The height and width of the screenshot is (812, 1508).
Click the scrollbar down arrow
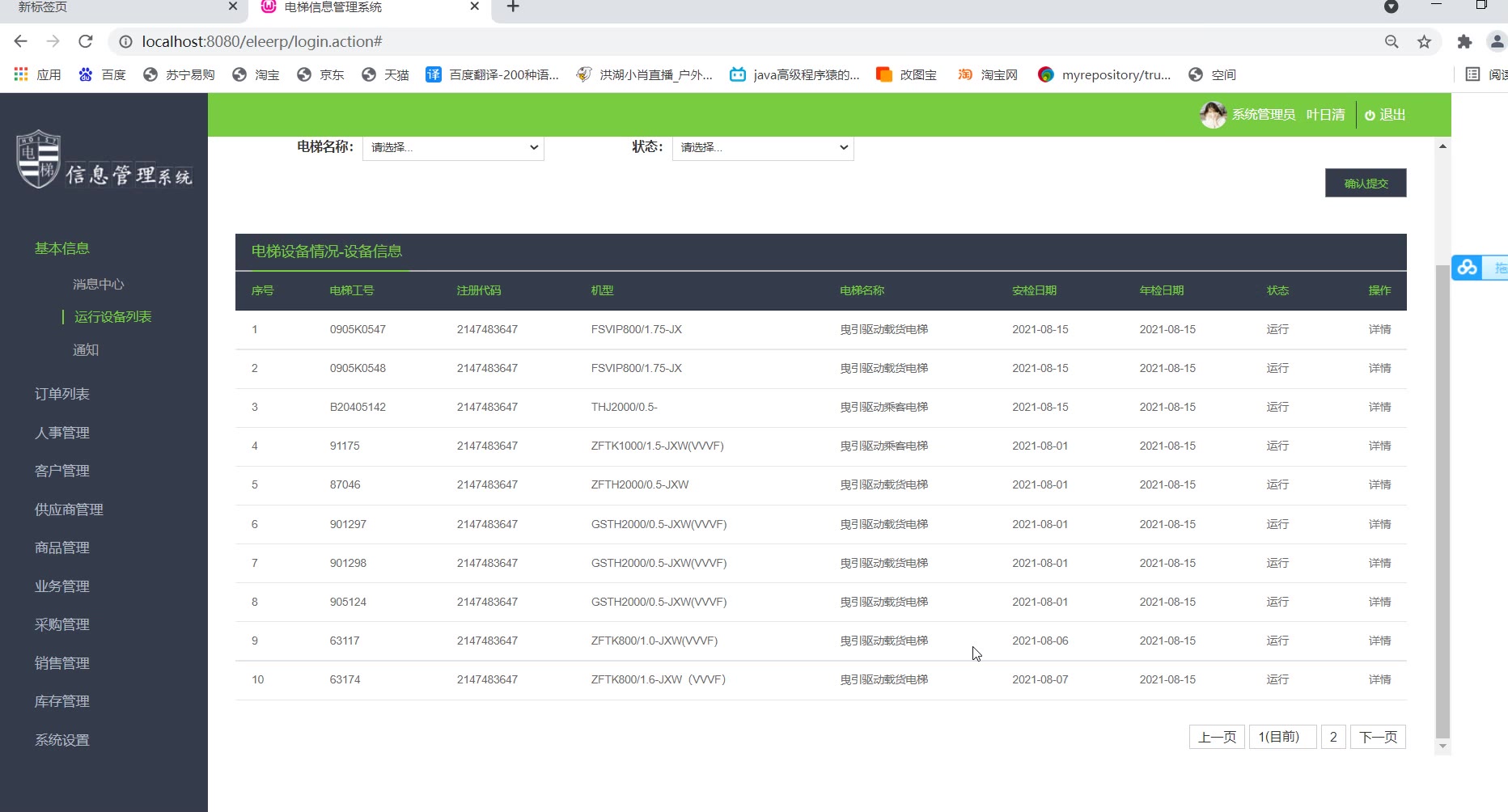tap(1442, 746)
